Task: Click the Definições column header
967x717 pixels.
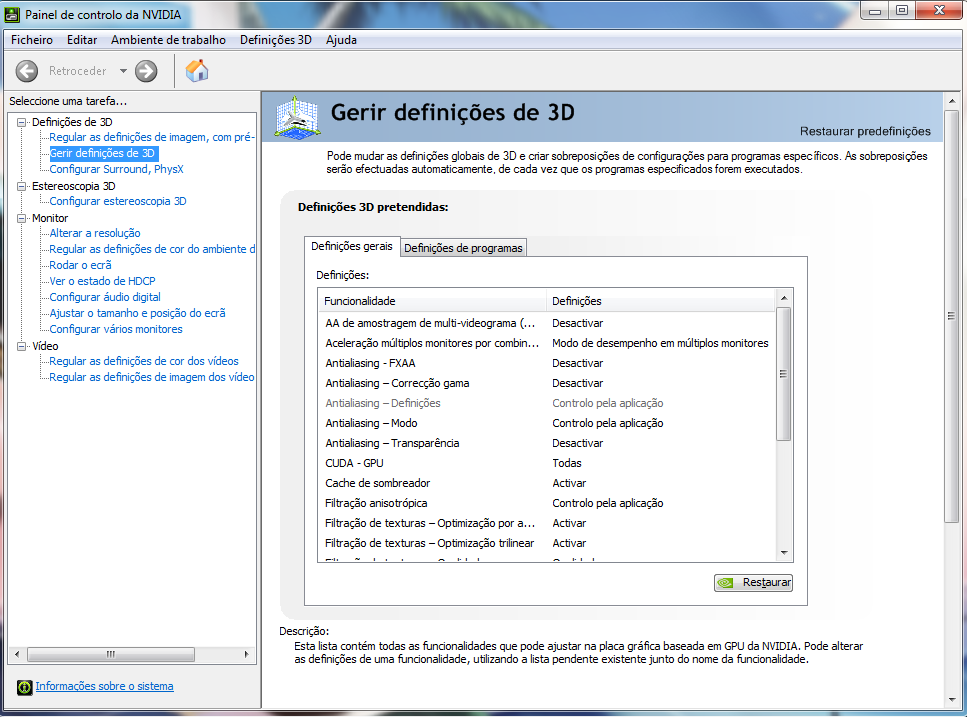Action: [660, 301]
